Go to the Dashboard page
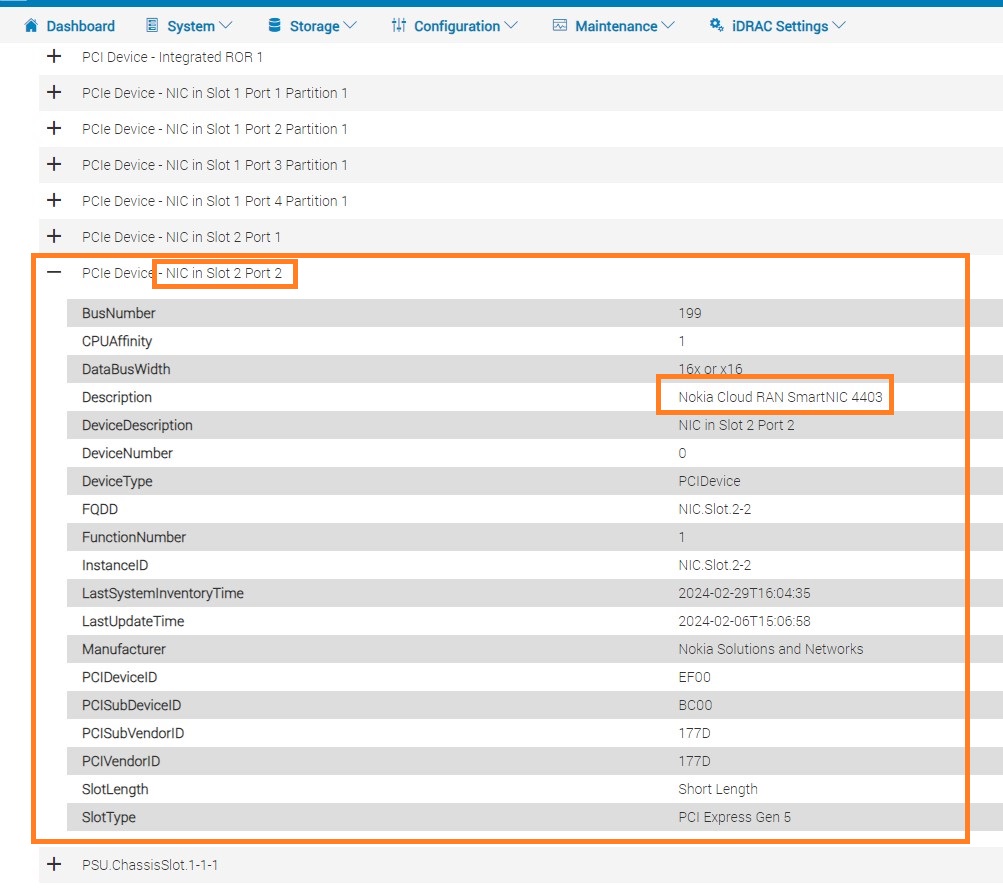This screenshot has height=893, width=1003. tap(80, 26)
